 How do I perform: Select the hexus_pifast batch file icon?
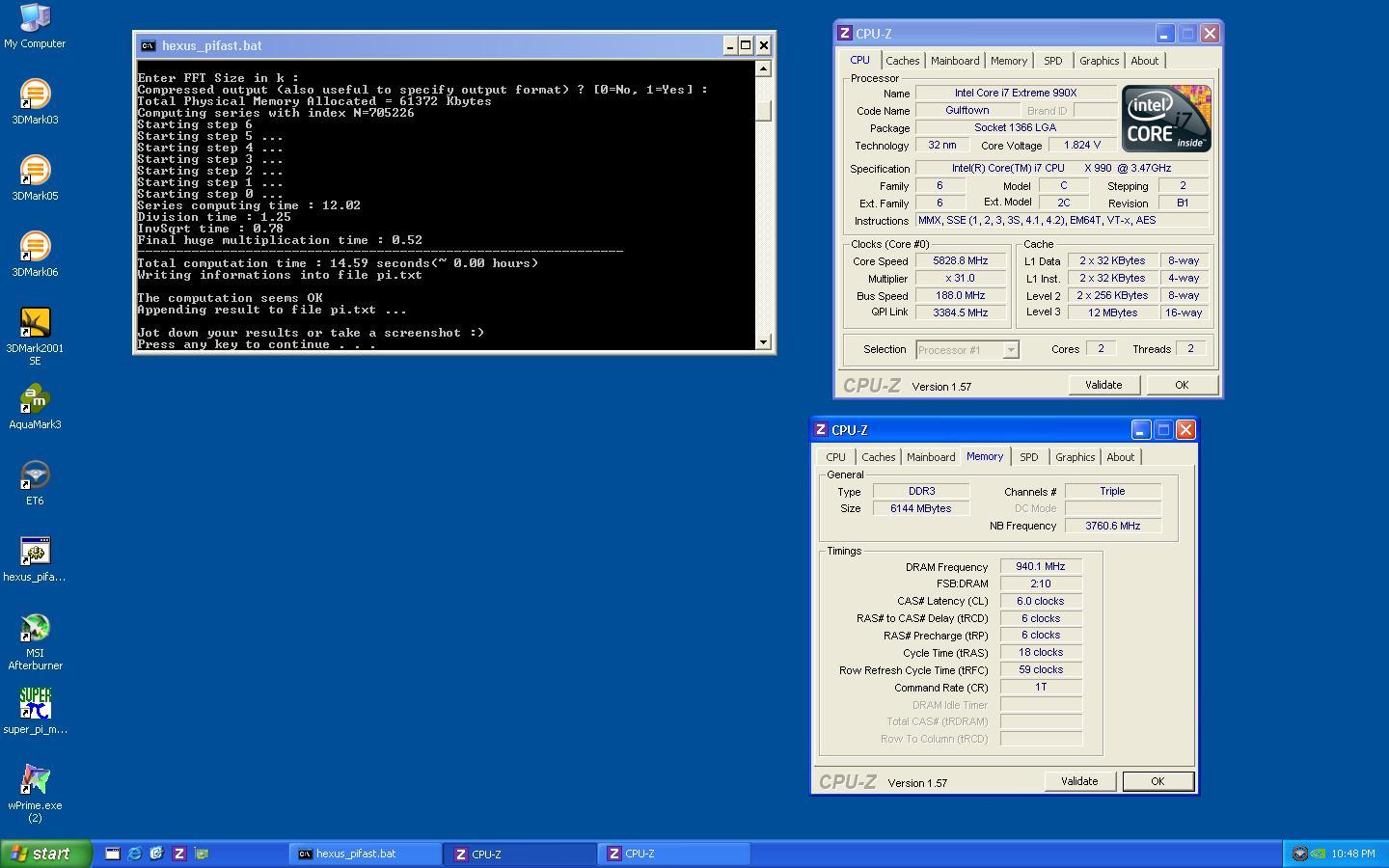[x=35, y=559]
